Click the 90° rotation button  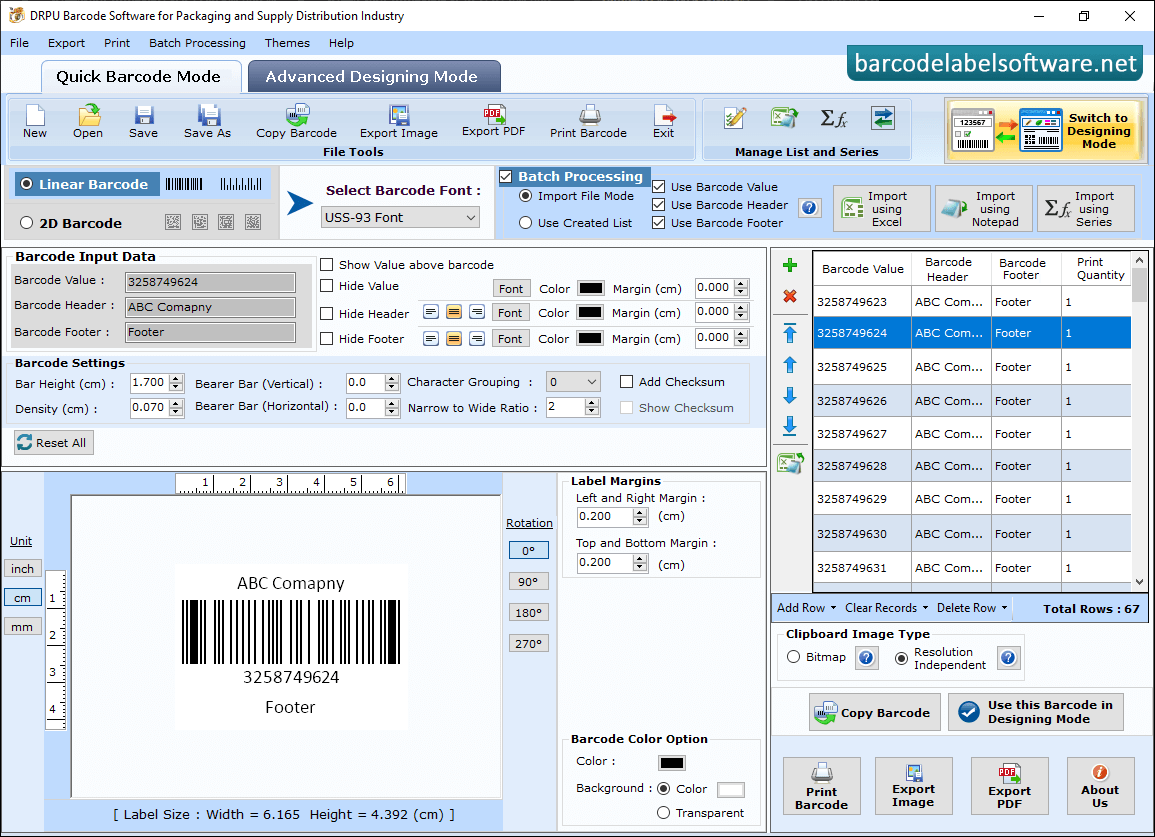[528, 581]
